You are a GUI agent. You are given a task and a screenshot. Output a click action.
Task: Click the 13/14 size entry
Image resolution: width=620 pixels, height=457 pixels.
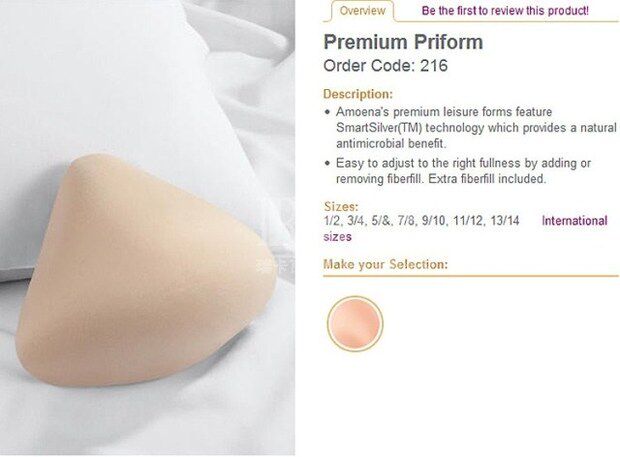[x=505, y=221]
